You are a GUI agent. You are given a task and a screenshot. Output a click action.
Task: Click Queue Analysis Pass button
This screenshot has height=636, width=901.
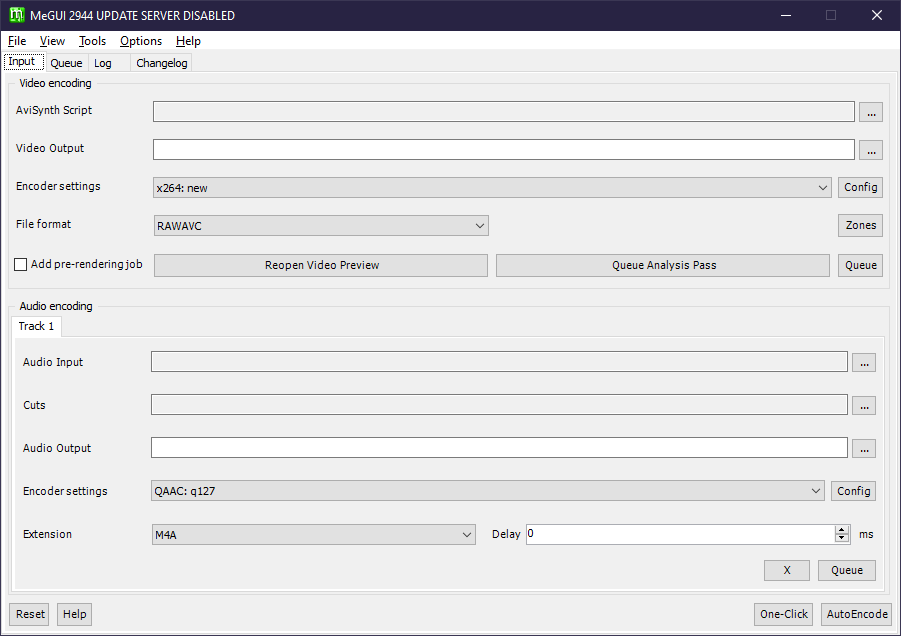coord(663,265)
